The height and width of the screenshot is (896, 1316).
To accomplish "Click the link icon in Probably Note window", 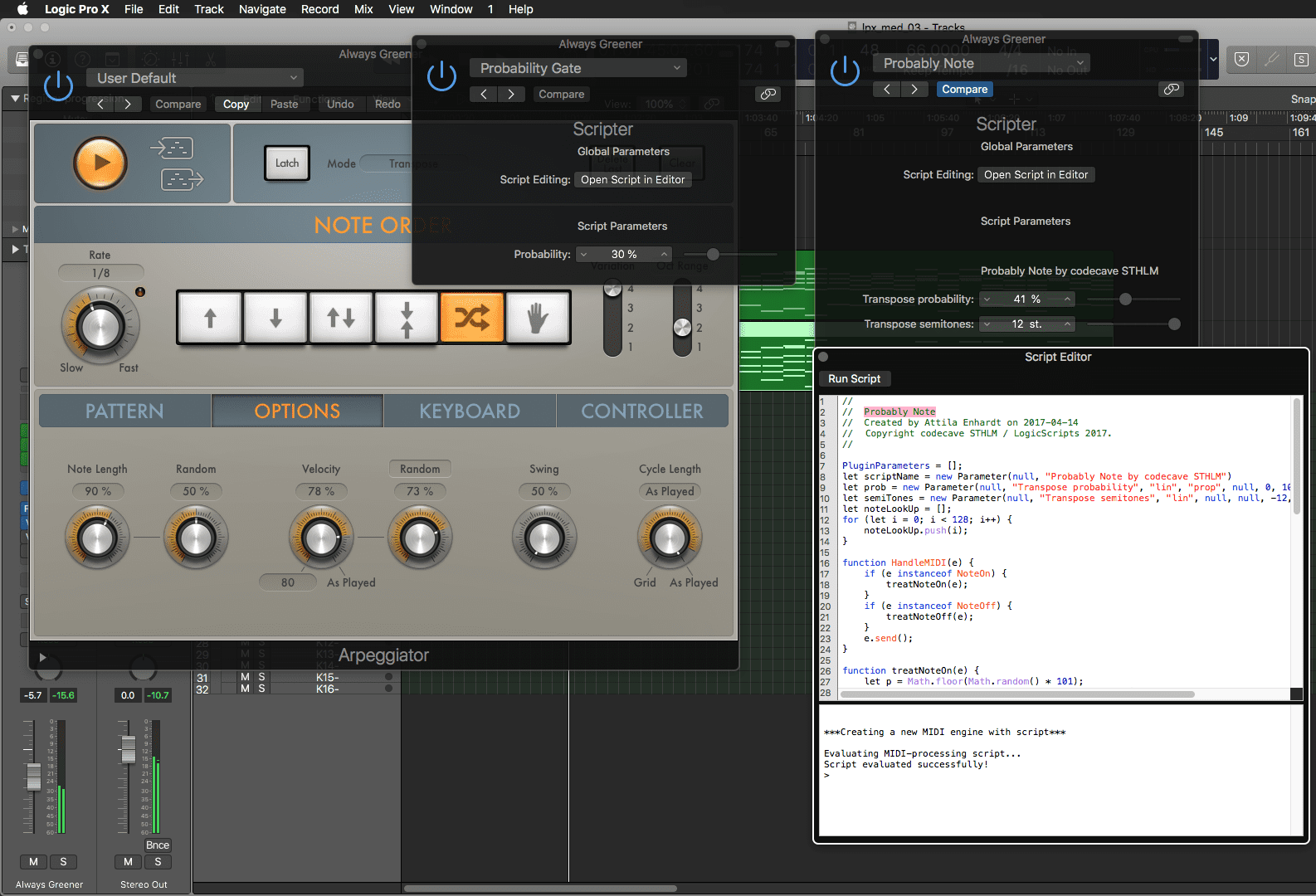I will (x=1172, y=89).
